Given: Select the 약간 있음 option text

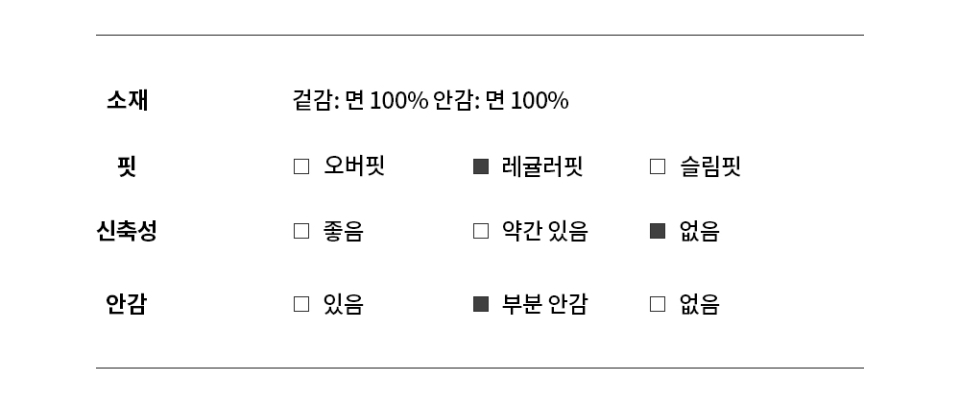Looking at the screenshot, I should 545,232.
